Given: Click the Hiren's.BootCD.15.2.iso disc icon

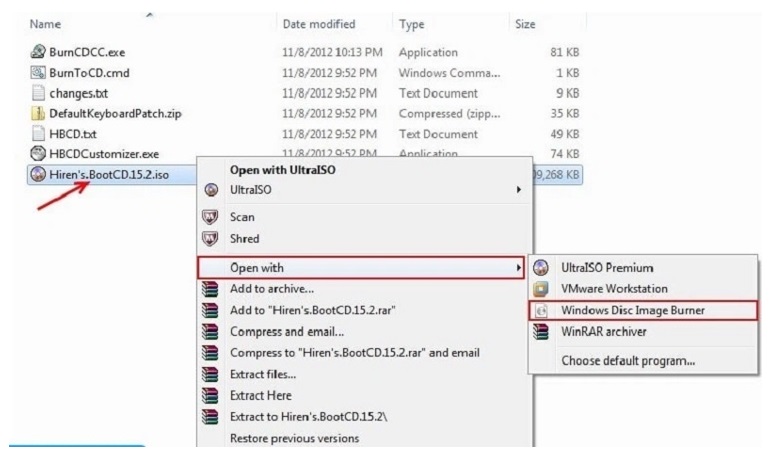Looking at the screenshot, I should (39, 175).
